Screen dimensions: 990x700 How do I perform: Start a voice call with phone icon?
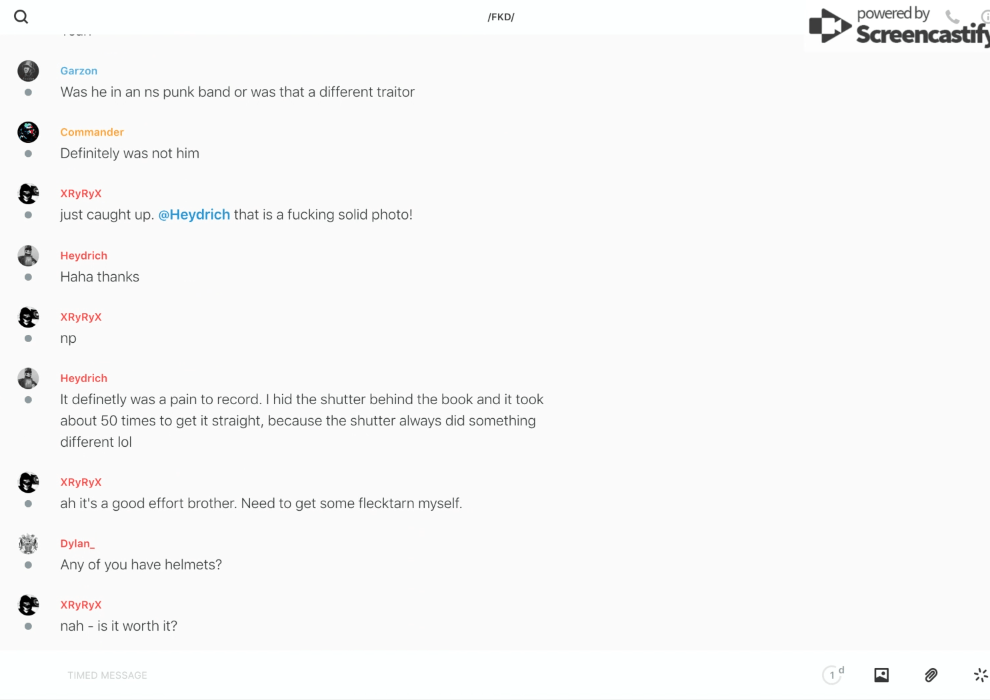pos(952,17)
